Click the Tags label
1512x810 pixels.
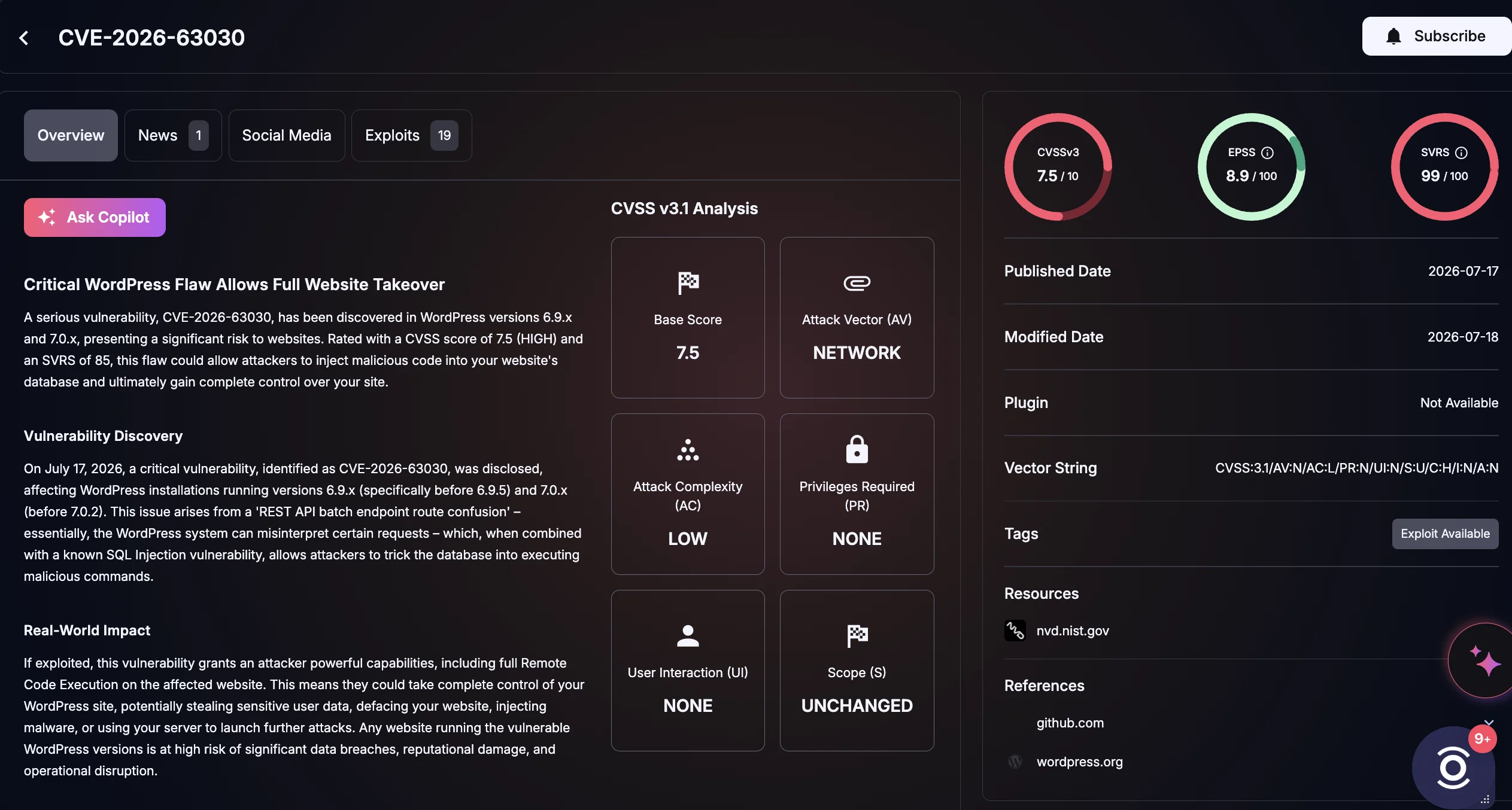pyautogui.click(x=1021, y=534)
